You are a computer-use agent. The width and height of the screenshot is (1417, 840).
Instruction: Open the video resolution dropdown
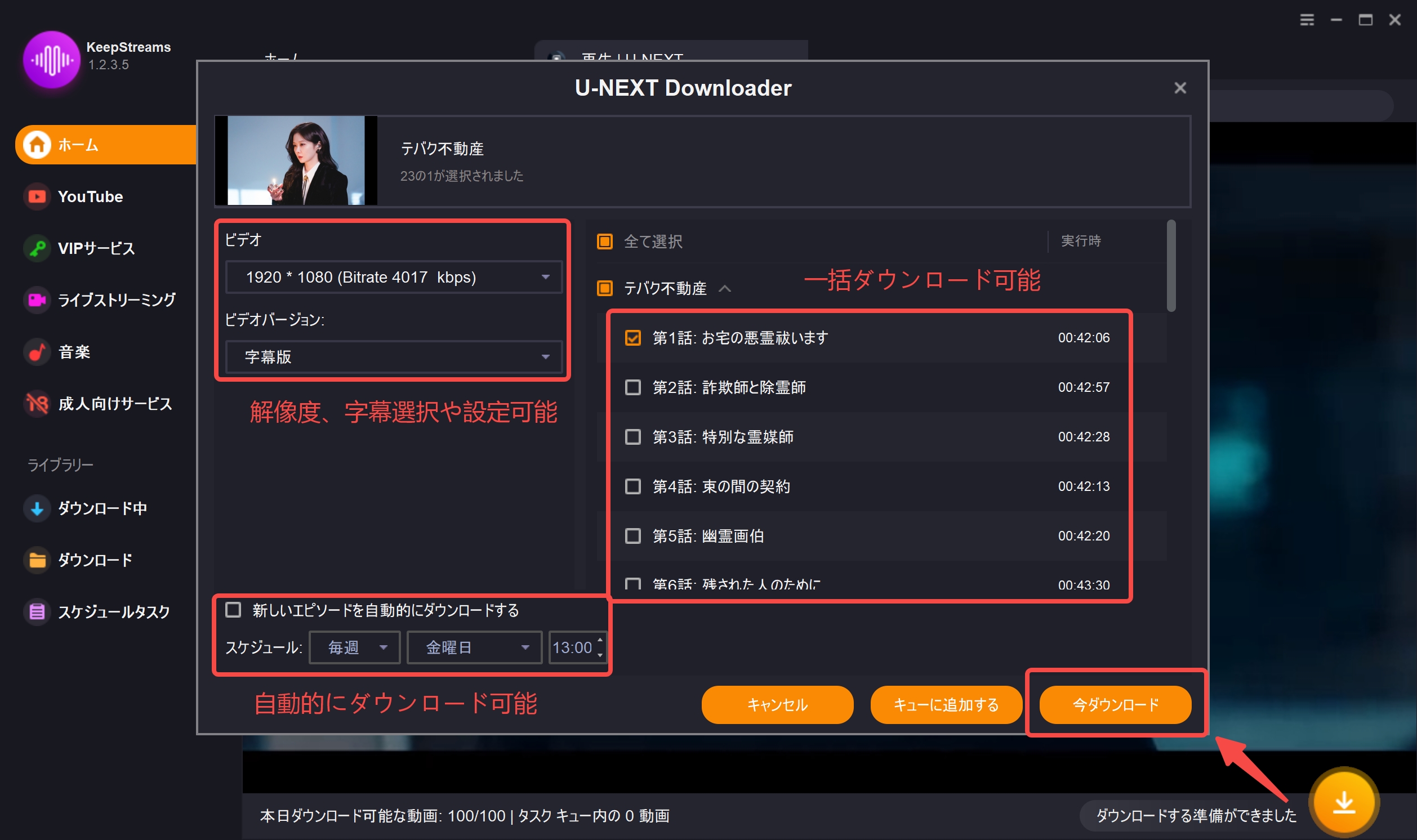point(394,277)
